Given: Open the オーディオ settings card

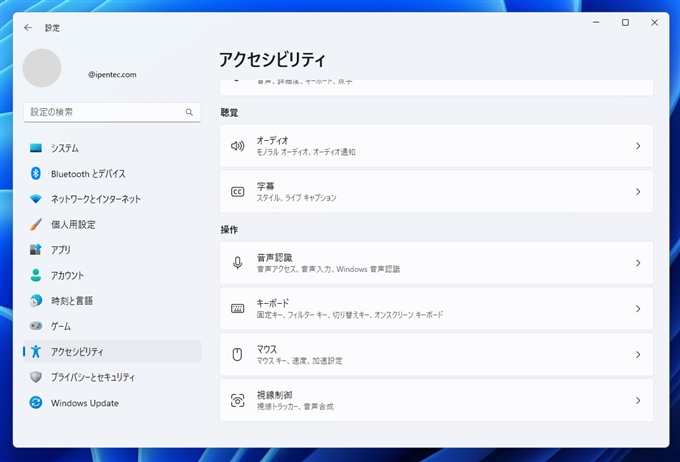Looking at the screenshot, I should click(436, 146).
